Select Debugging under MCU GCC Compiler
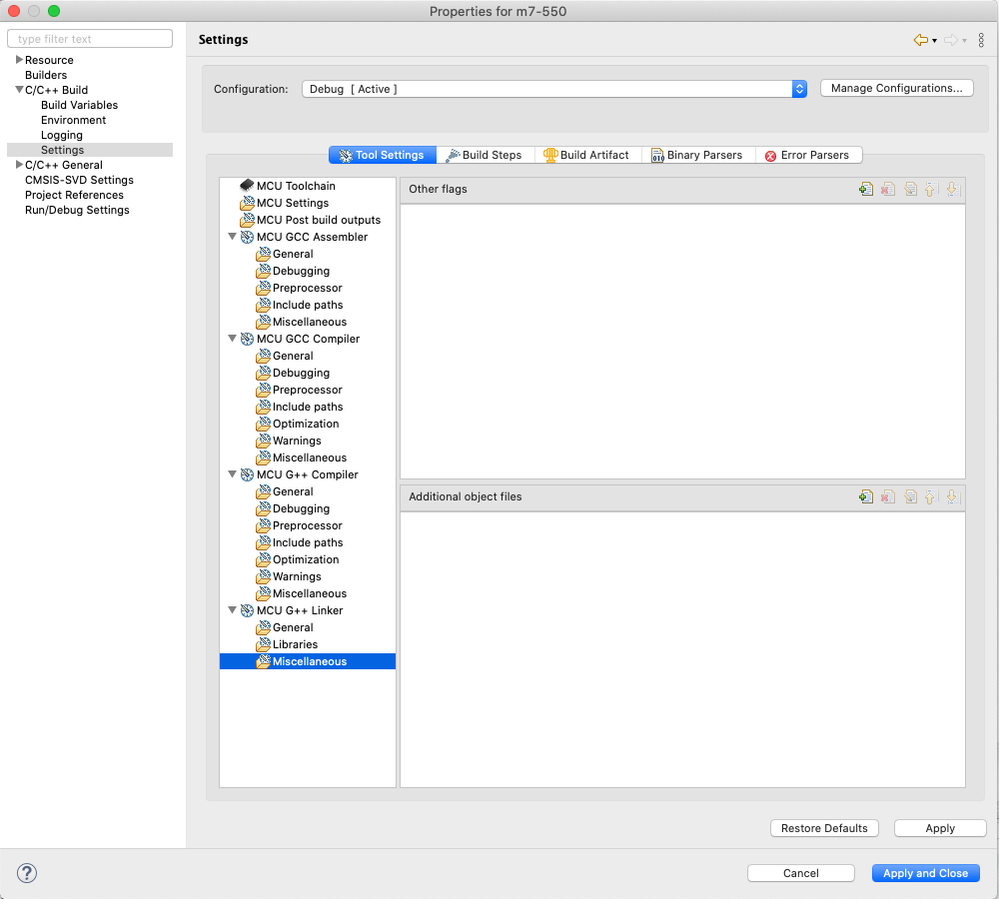The height and width of the screenshot is (899, 999). [x=301, y=373]
